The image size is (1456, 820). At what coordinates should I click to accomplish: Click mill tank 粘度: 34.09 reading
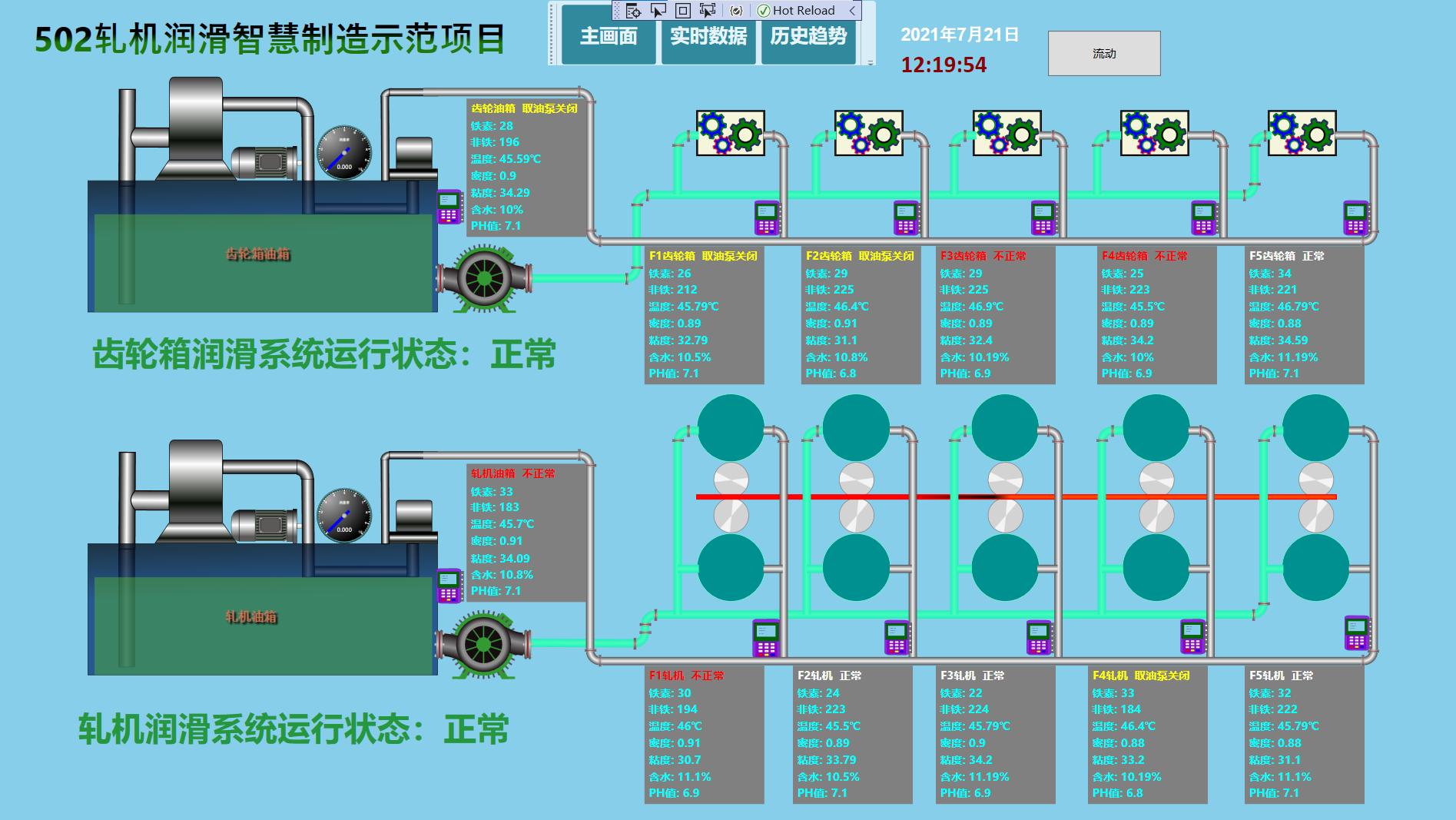point(500,559)
